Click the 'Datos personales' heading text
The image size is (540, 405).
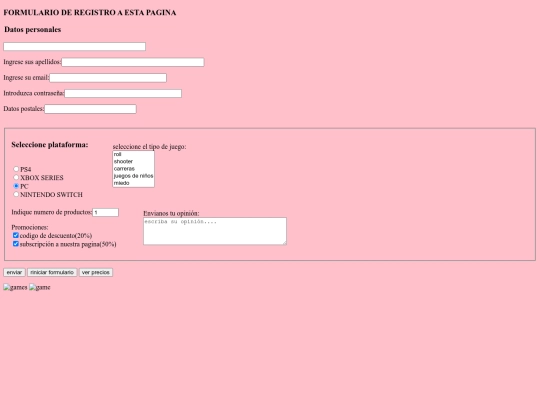pyautogui.click(x=32, y=30)
